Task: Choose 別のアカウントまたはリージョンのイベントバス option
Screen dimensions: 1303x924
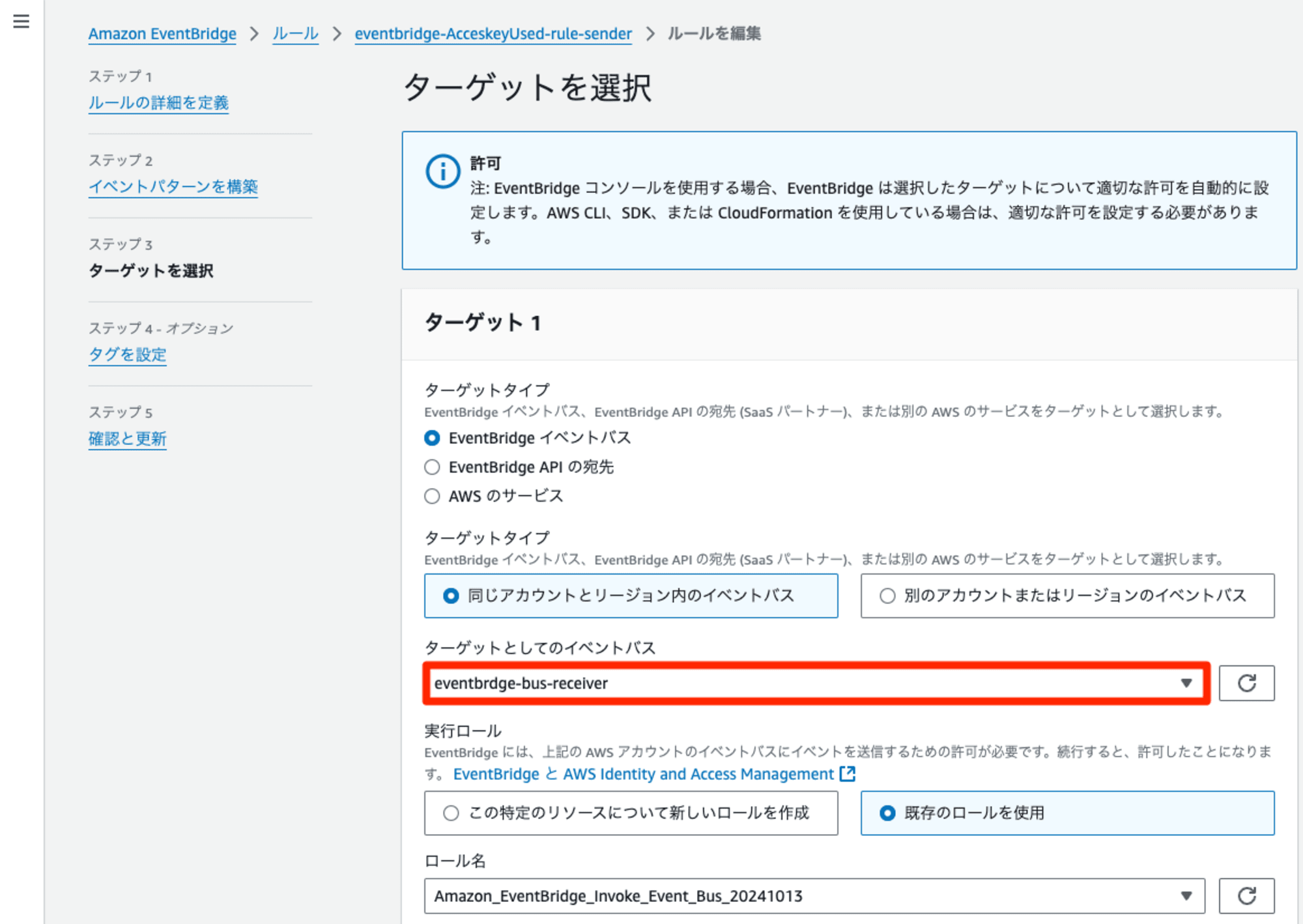Action: (x=1067, y=596)
